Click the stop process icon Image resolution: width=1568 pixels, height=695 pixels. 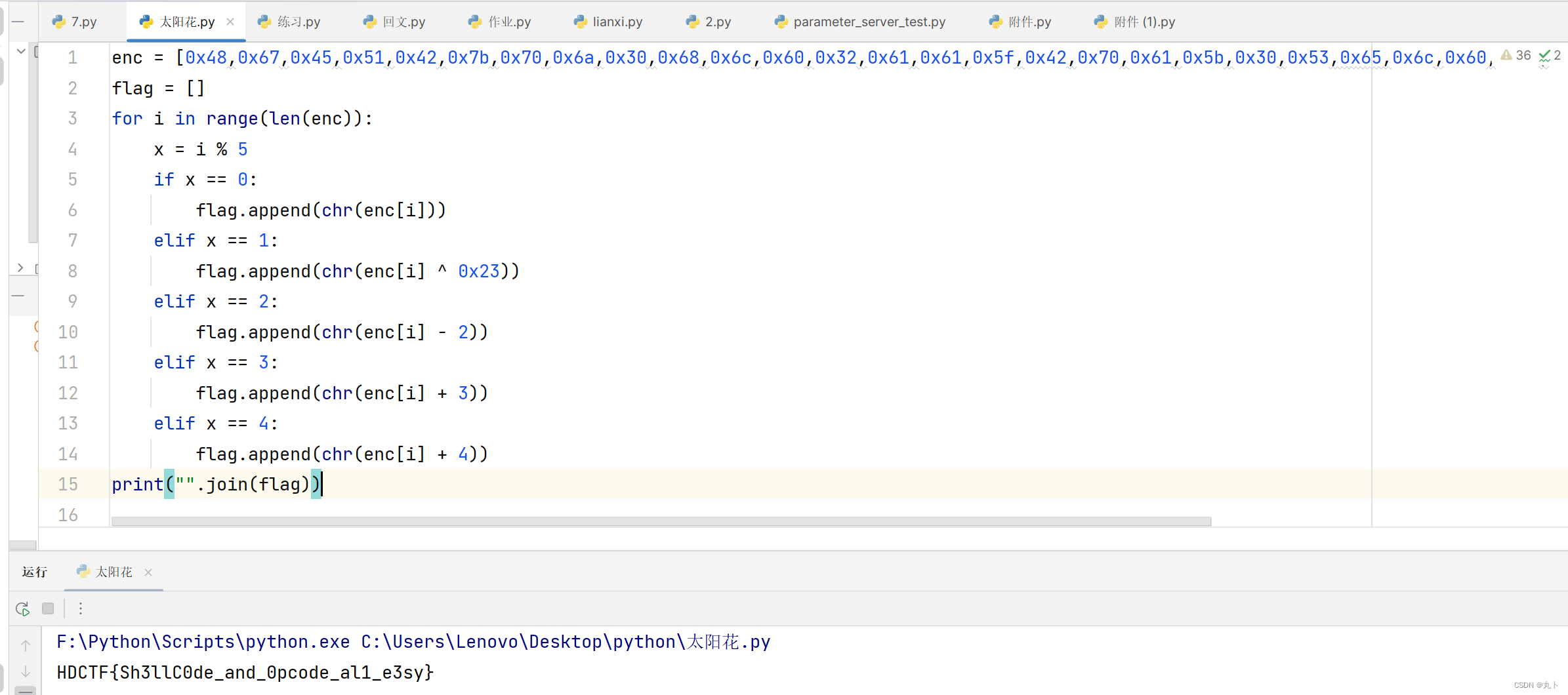48,608
